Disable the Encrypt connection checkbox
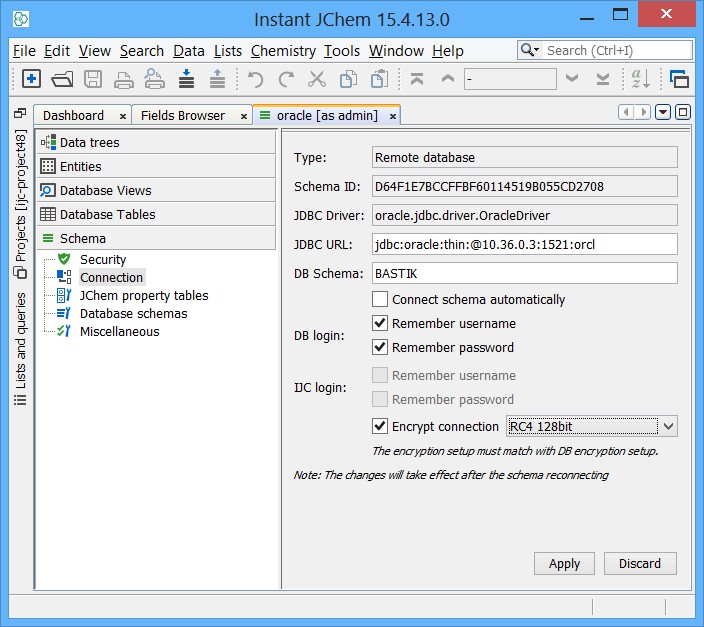Viewport: 704px width, 627px height. coord(380,426)
